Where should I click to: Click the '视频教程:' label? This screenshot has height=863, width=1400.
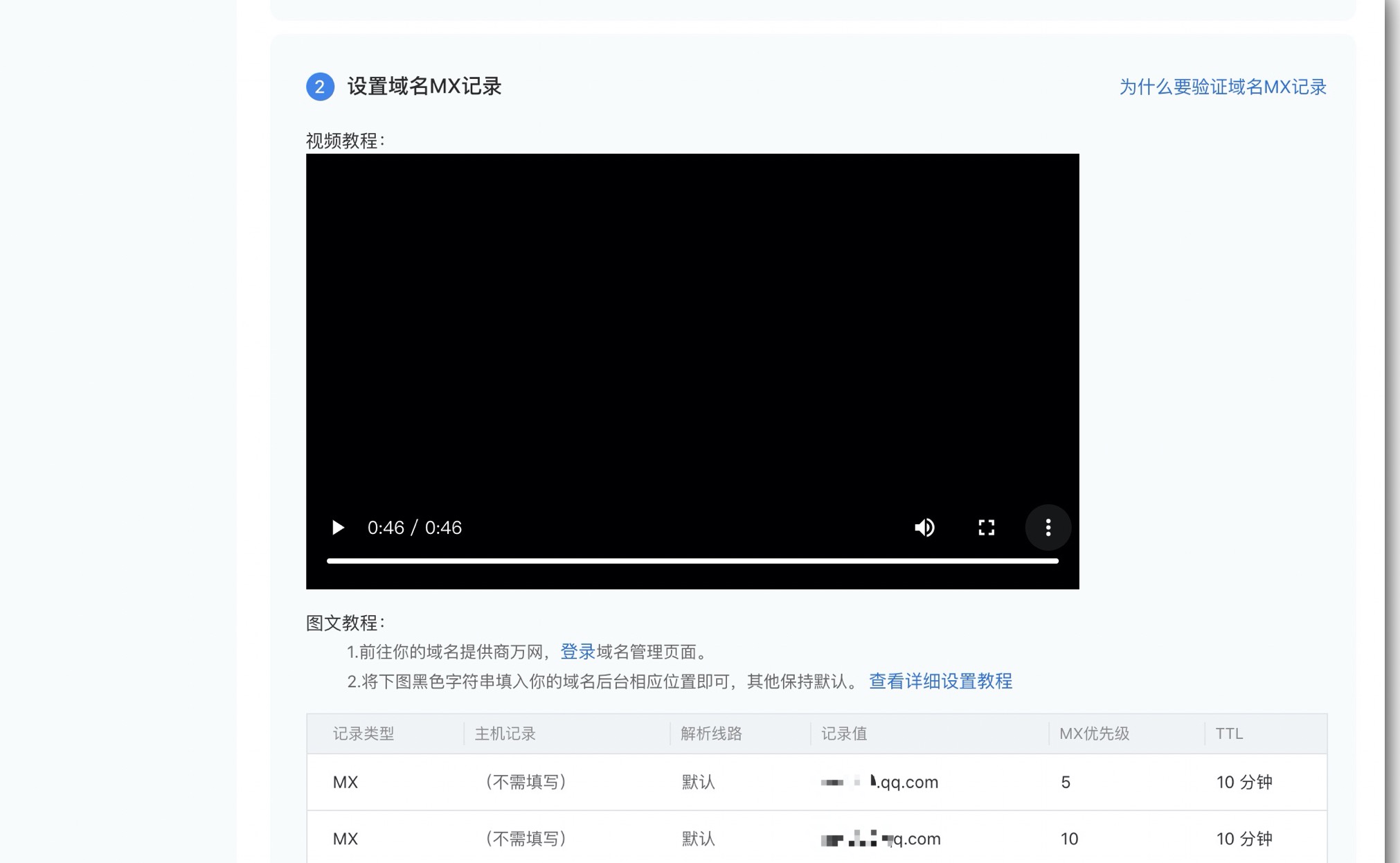tap(345, 139)
